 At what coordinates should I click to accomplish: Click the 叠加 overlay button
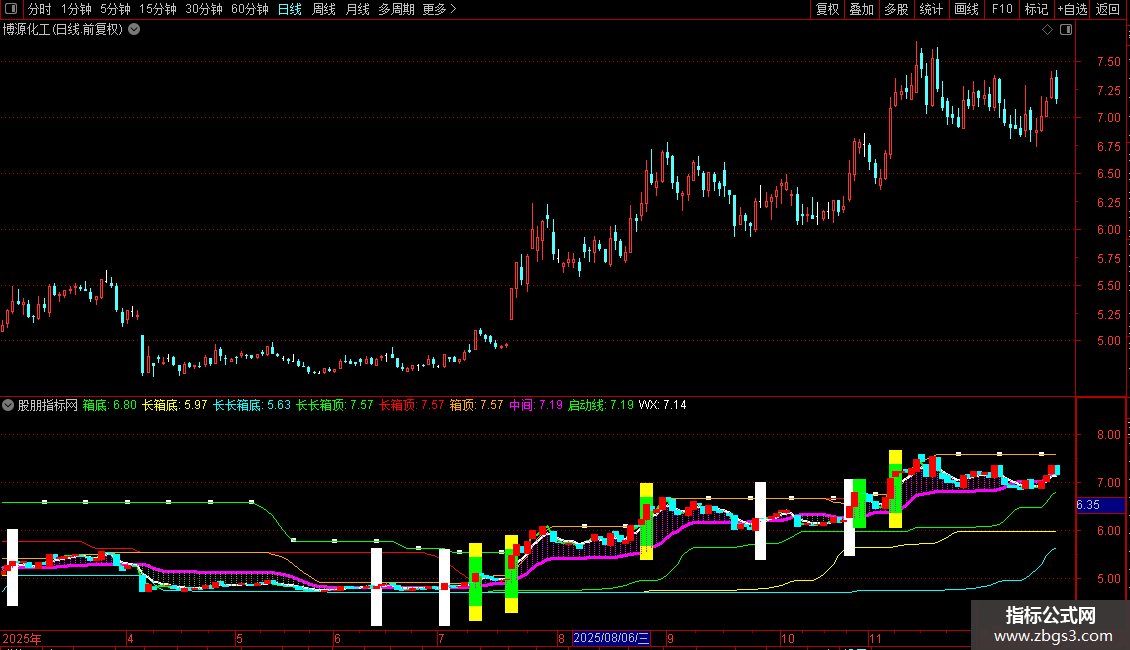point(861,9)
